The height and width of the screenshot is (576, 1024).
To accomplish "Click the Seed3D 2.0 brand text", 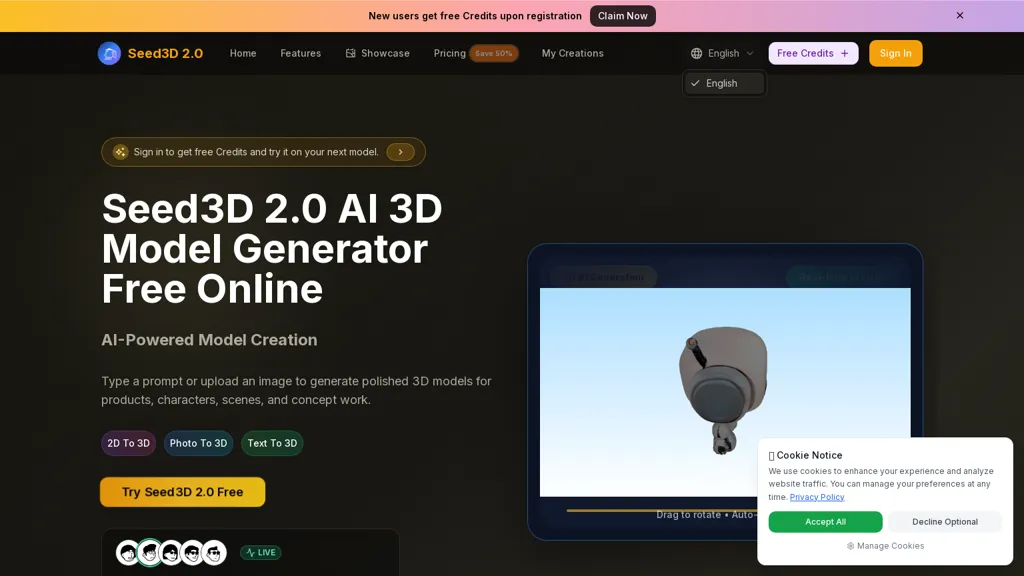I will point(165,54).
